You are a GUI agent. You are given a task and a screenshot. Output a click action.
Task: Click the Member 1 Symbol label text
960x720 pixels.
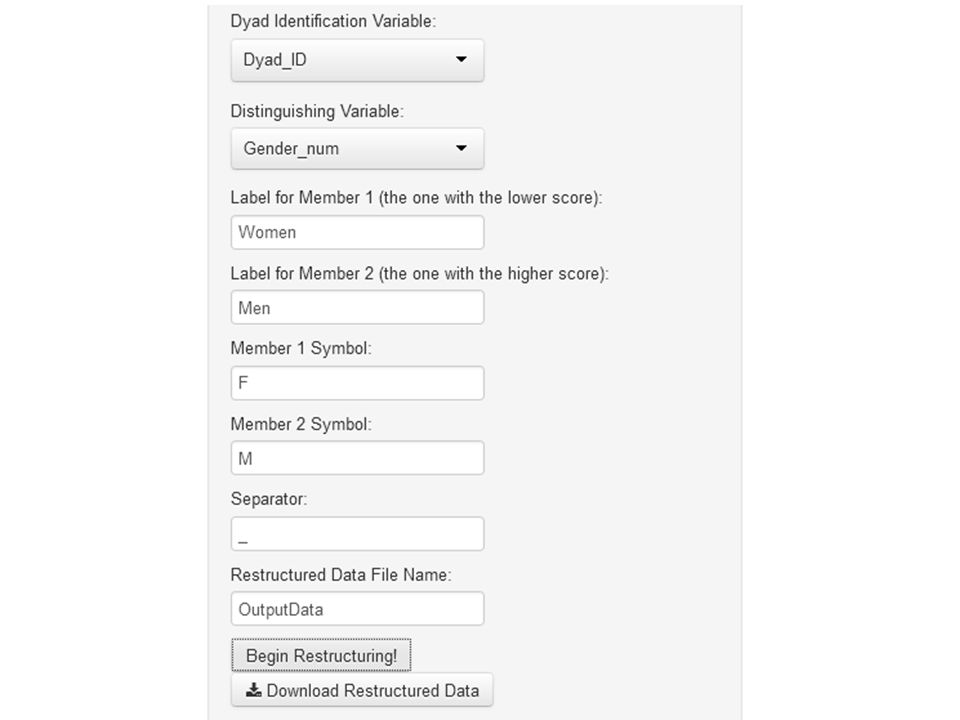[301, 348]
